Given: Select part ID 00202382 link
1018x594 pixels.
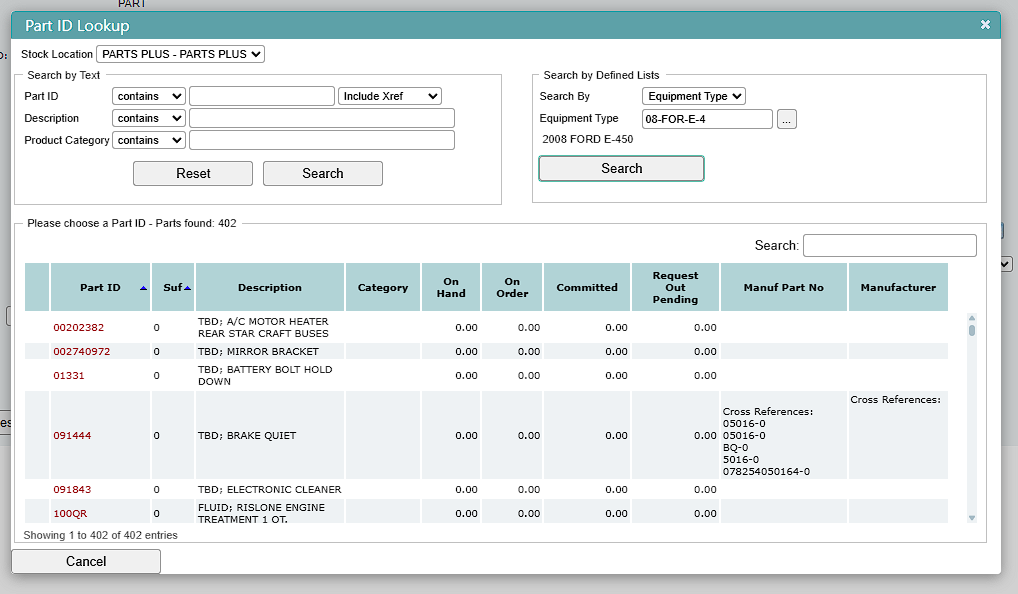Looking at the screenshot, I should (79, 328).
